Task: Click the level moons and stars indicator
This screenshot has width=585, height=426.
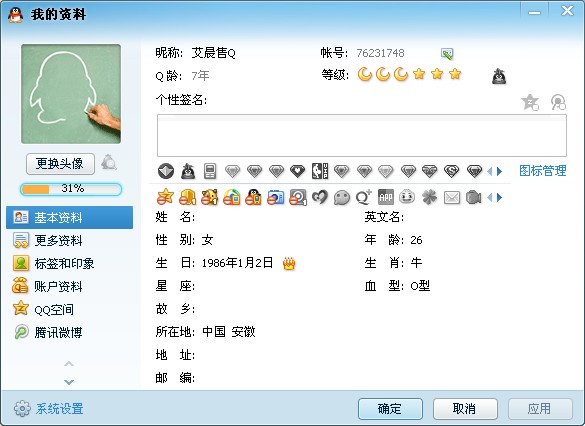Action: [x=409, y=74]
